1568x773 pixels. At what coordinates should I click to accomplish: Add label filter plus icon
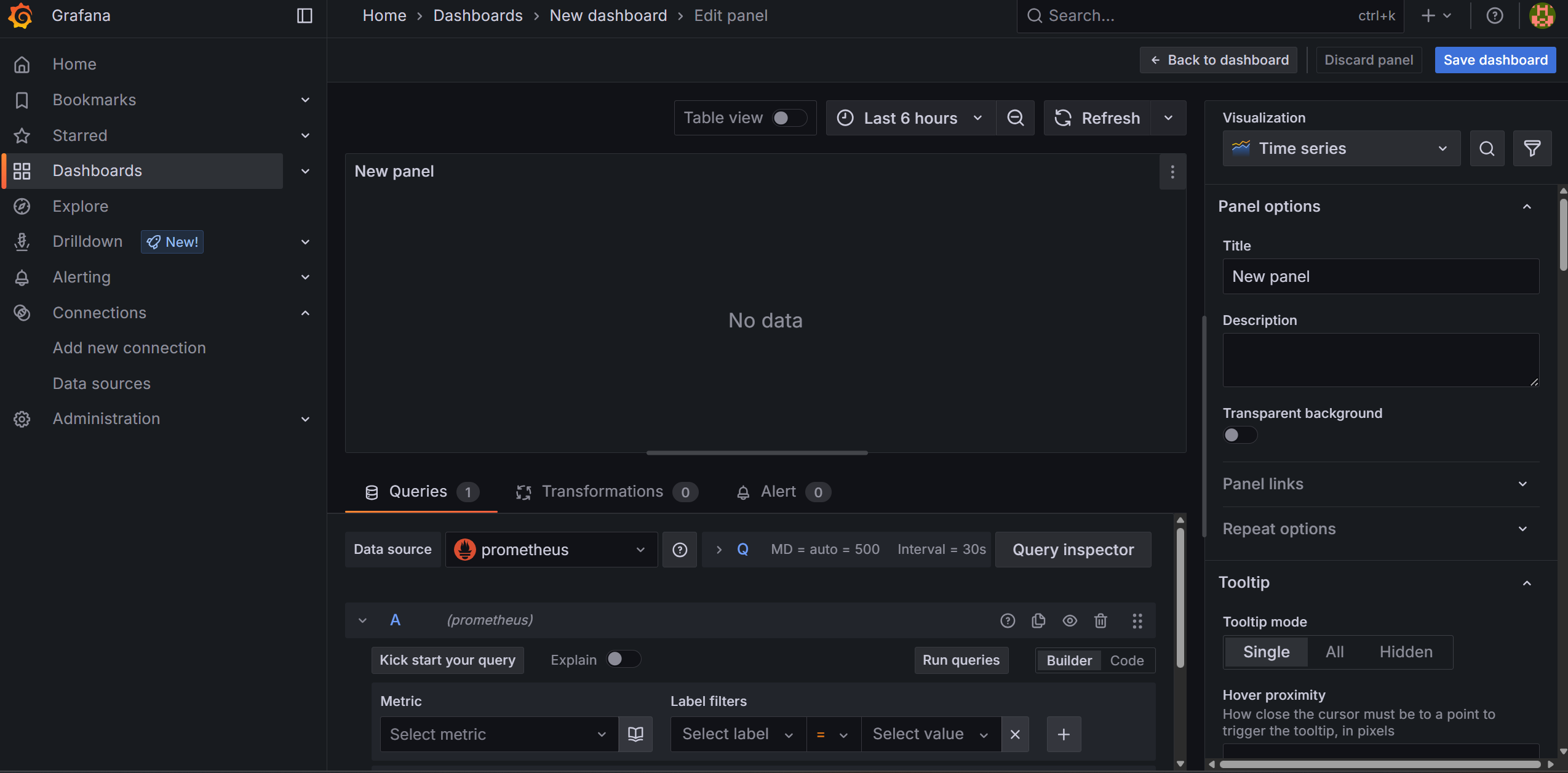pos(1064,734)
